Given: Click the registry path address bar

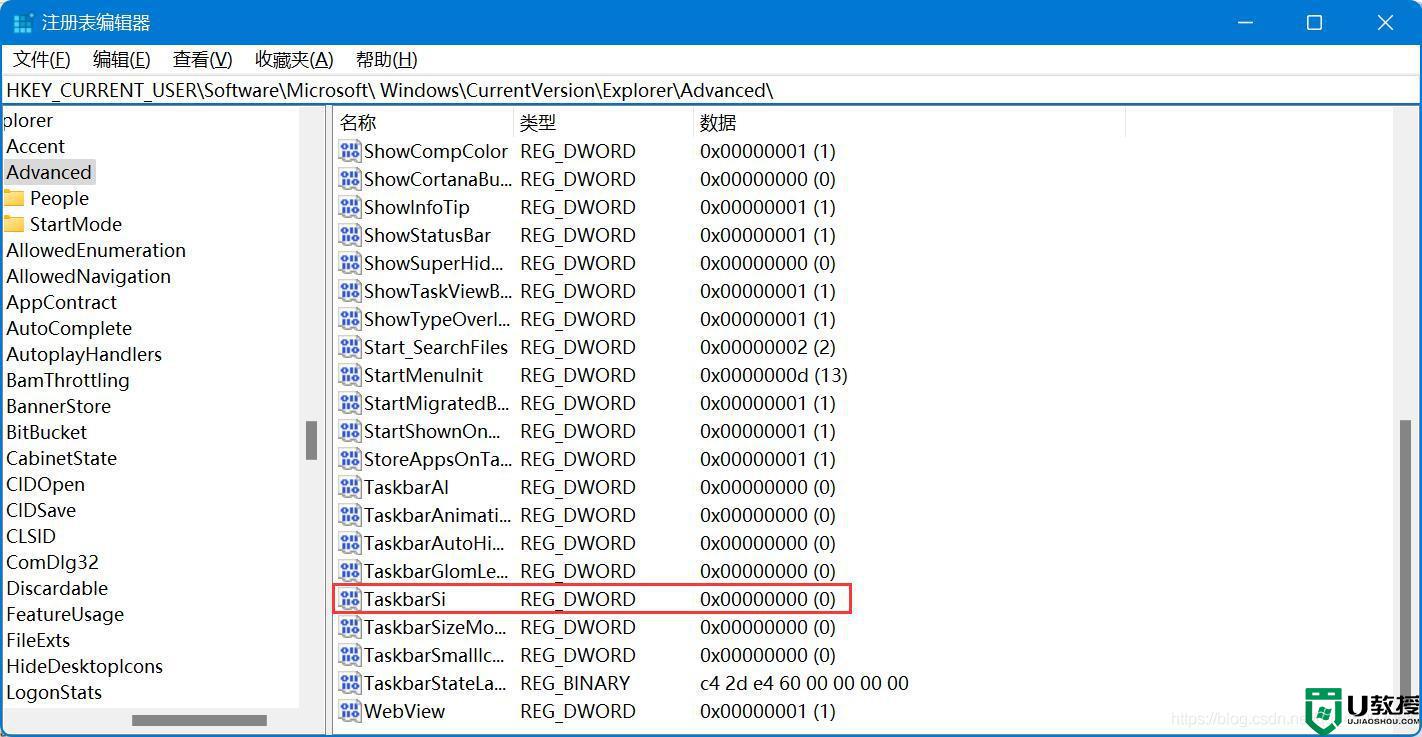Looking at the screenshot, I should pos(710,90).
